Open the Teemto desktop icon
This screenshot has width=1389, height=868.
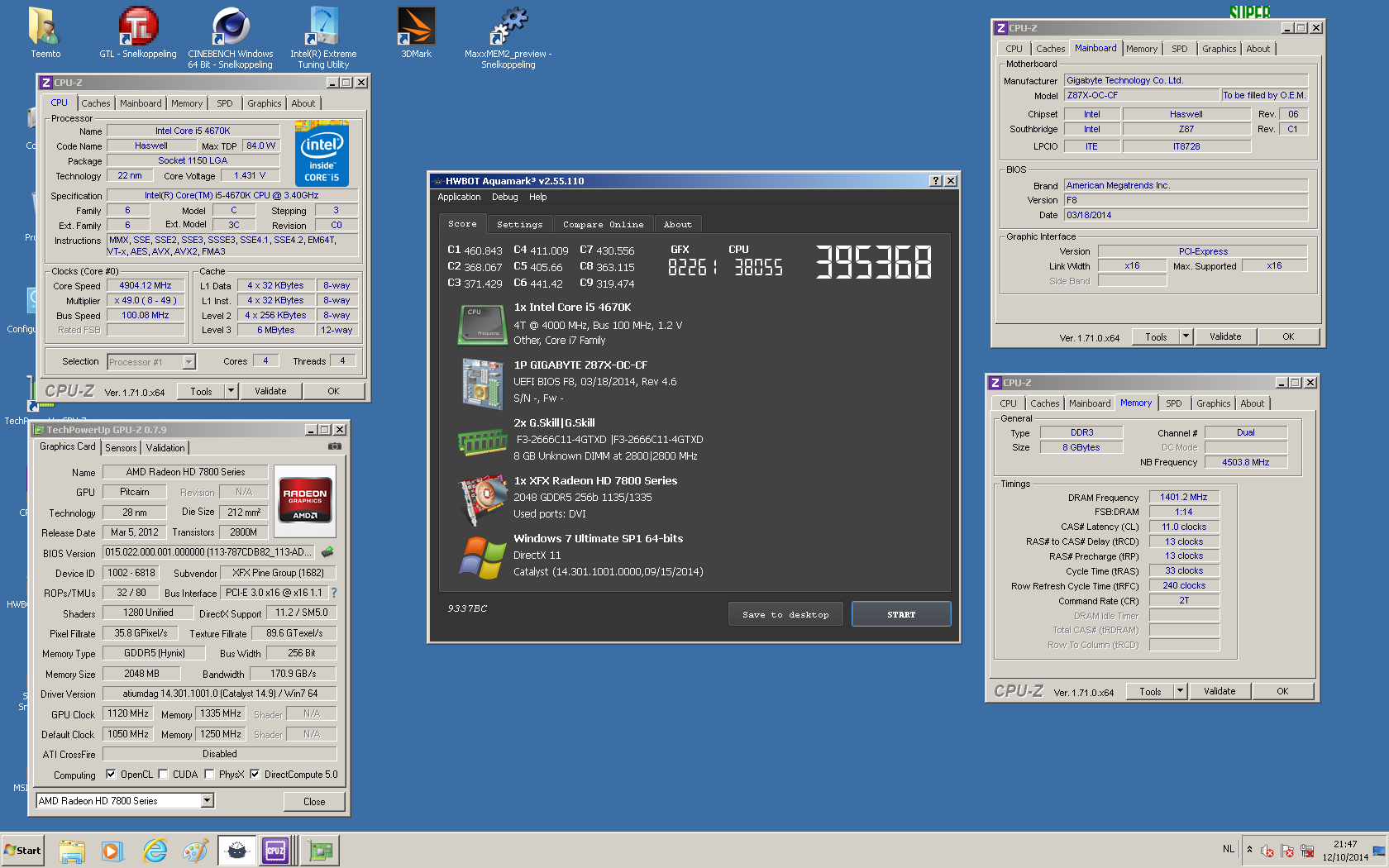pos(45,33)
